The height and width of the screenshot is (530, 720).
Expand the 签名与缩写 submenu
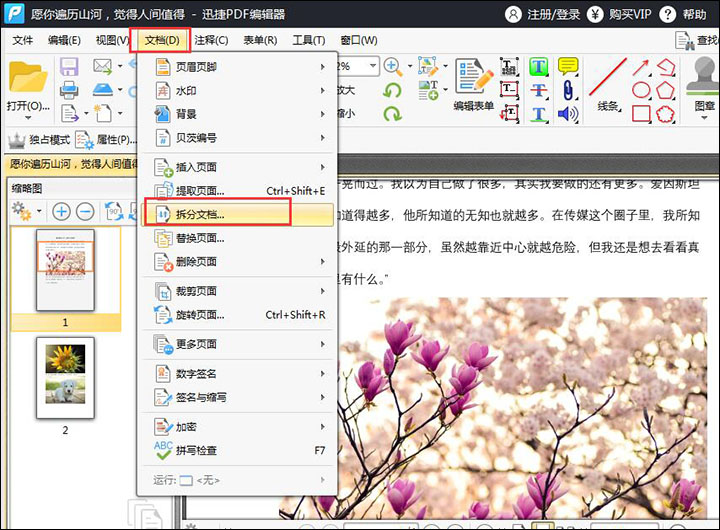click(x=238, y=397)
